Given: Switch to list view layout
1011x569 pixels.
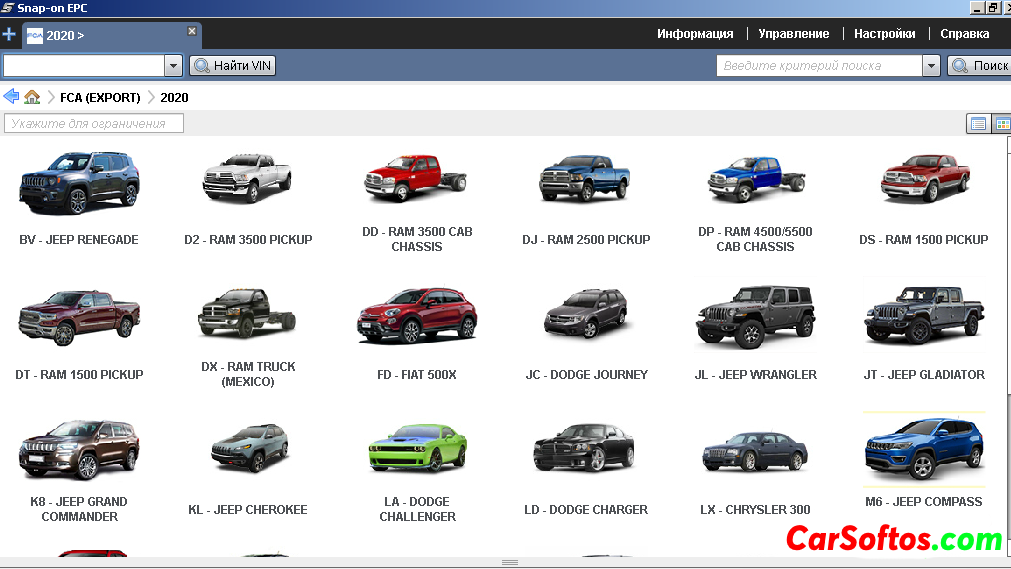Looking at the screenshot, I should pos(978,124).
